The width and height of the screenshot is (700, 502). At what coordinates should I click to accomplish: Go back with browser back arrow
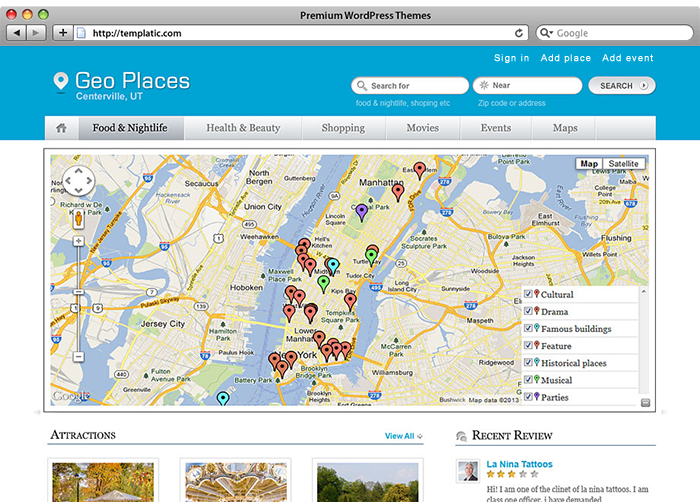[x=17, y=33]
